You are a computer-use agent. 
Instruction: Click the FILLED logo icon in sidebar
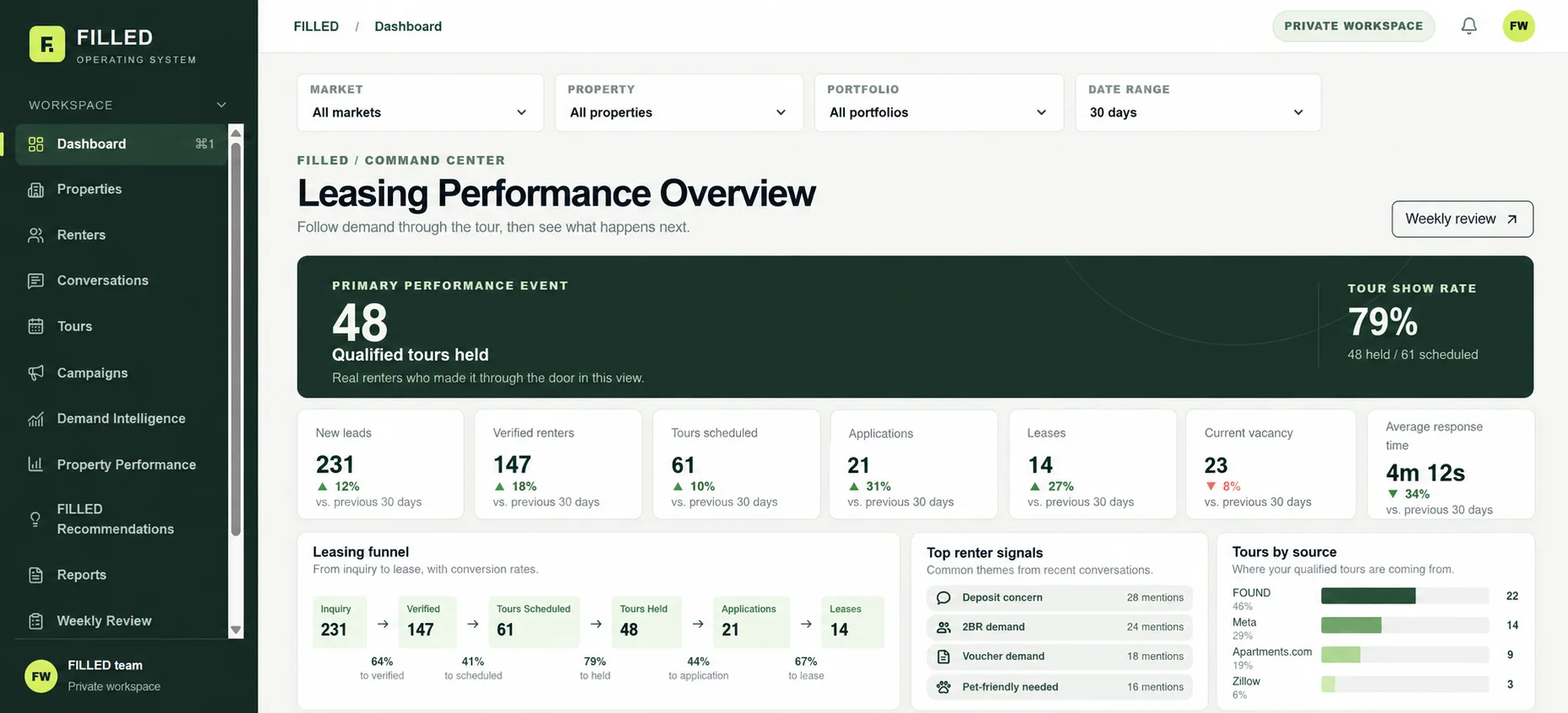point(47,44)
